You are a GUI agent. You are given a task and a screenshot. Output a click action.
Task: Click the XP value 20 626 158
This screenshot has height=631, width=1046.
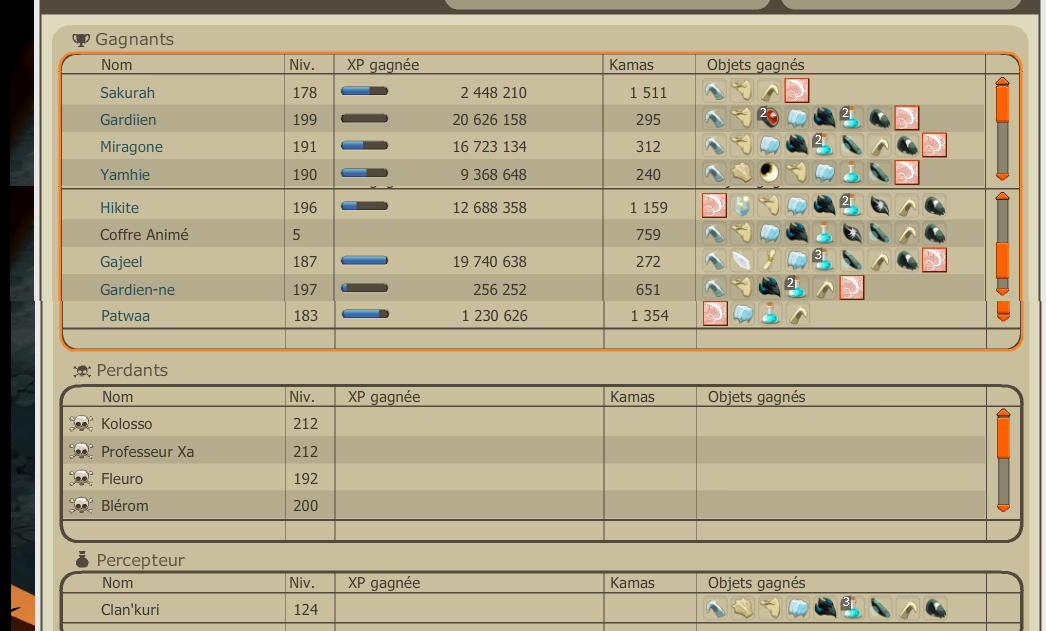coord(490,120)
